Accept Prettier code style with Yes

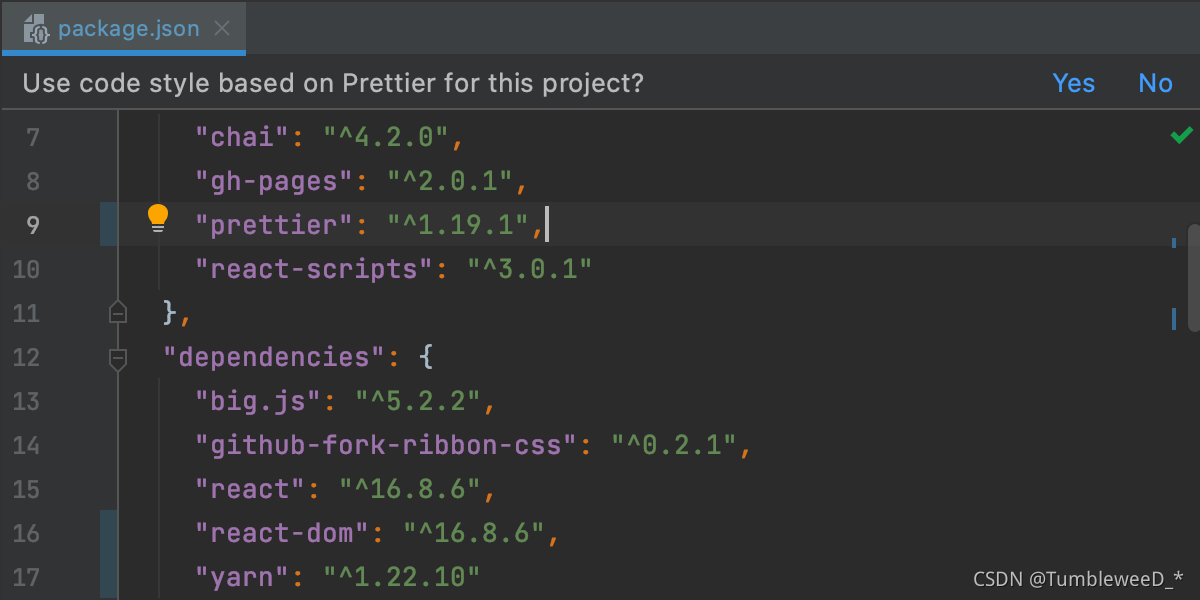[1073, 83]
